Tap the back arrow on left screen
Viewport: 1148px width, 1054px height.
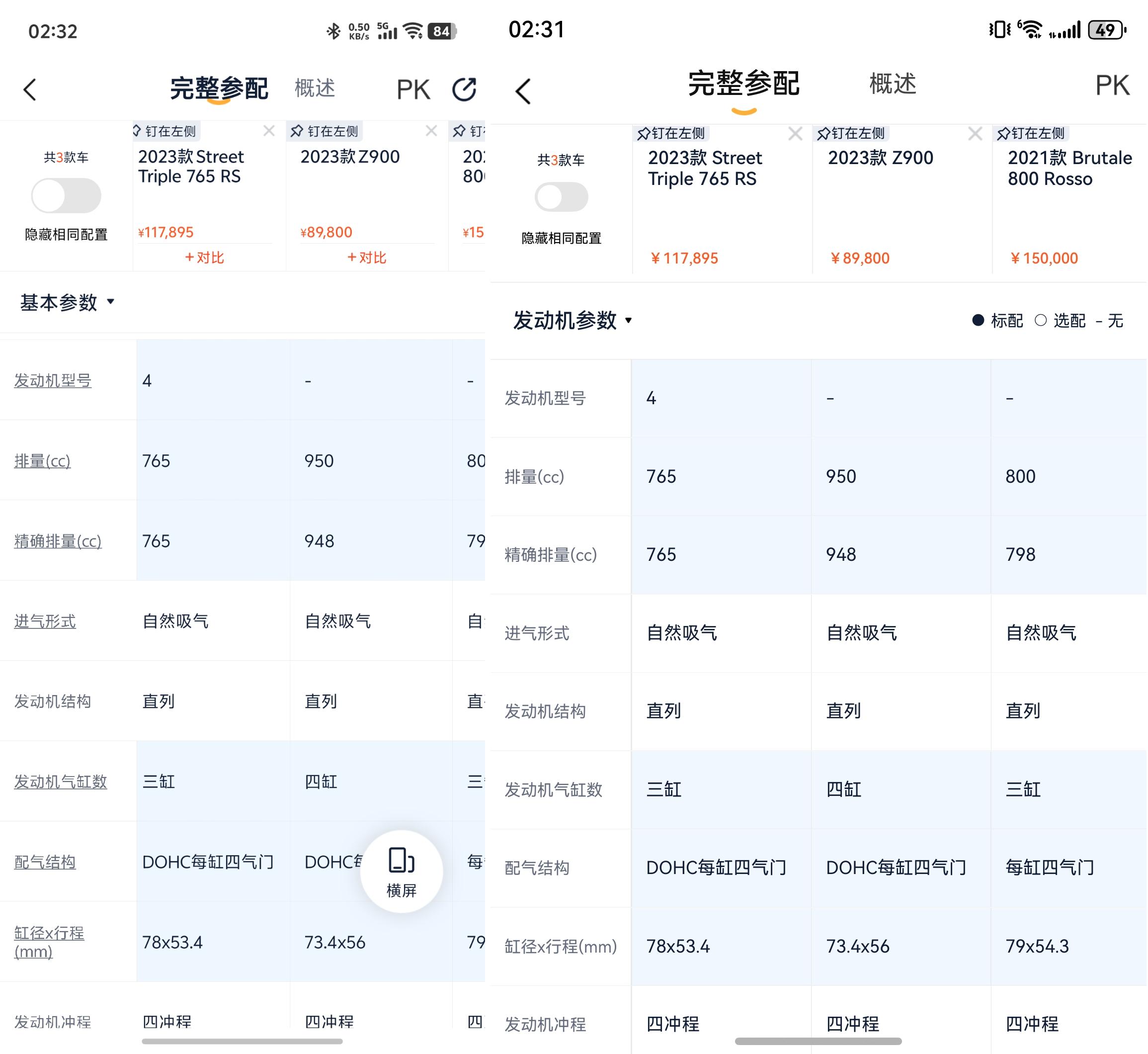30,89
